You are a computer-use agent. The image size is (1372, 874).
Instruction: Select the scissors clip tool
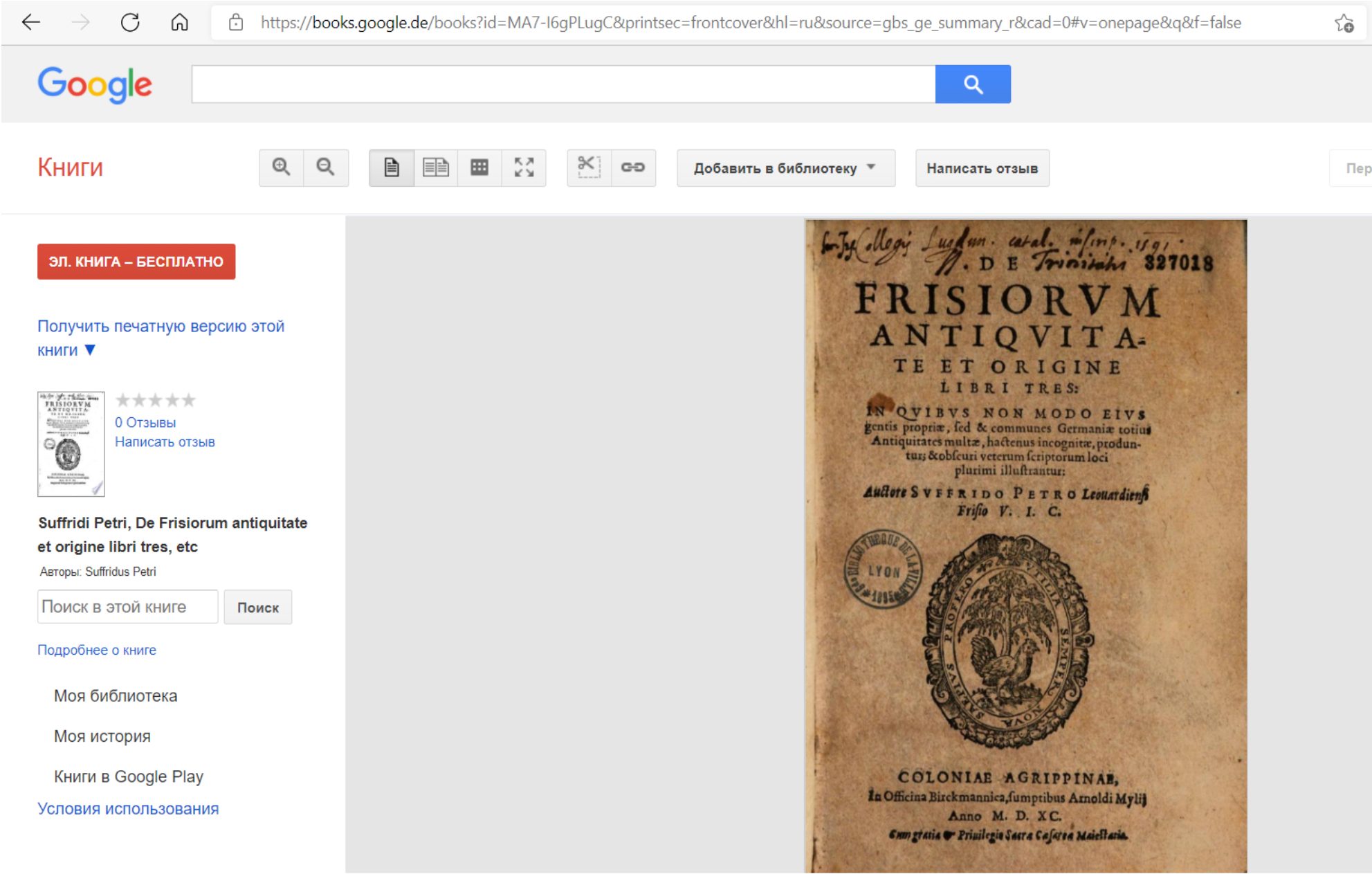pyautogui.click(x=589, y=167)
